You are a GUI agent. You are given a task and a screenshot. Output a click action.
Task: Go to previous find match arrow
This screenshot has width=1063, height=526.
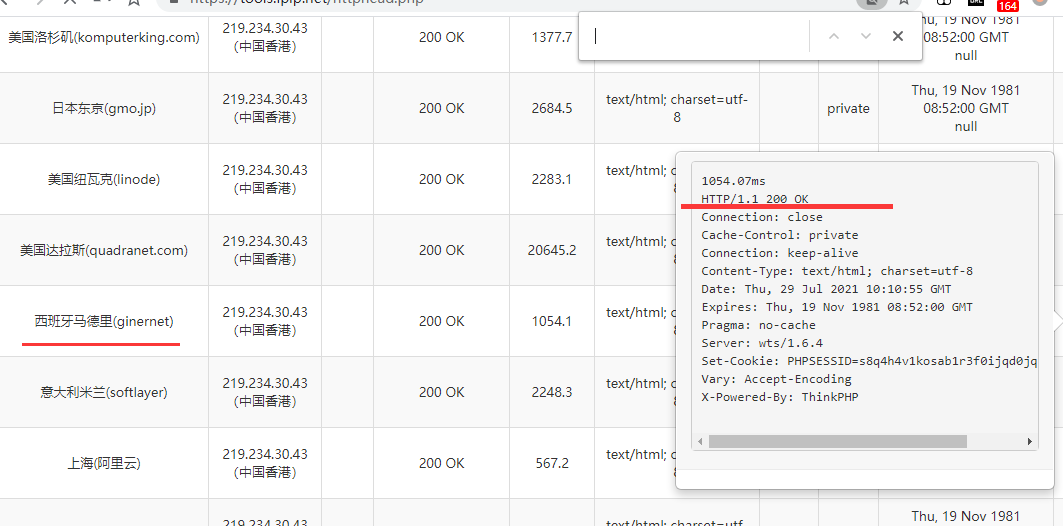pyautogui.click(x=833, y=37)
